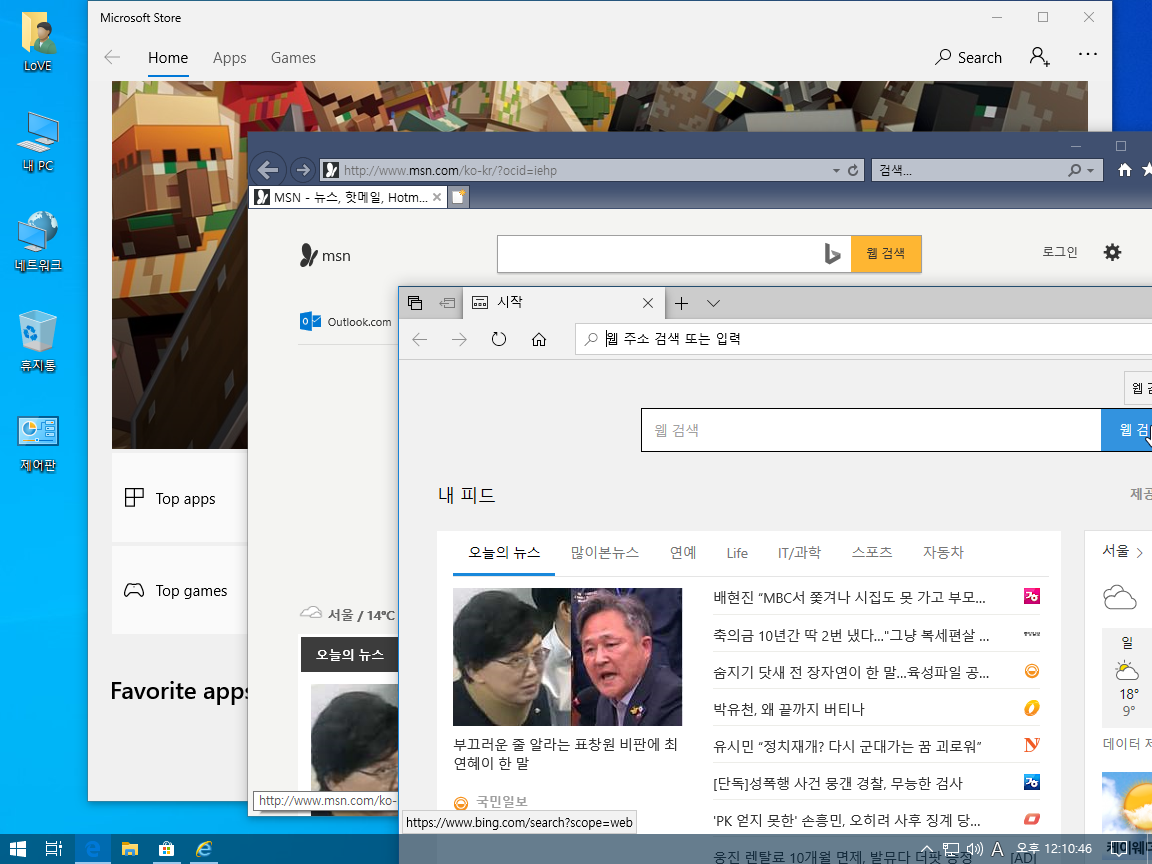Select the Life feed tab
The height and width of the screenshot is (864, 1152).
tap(737, 553)
